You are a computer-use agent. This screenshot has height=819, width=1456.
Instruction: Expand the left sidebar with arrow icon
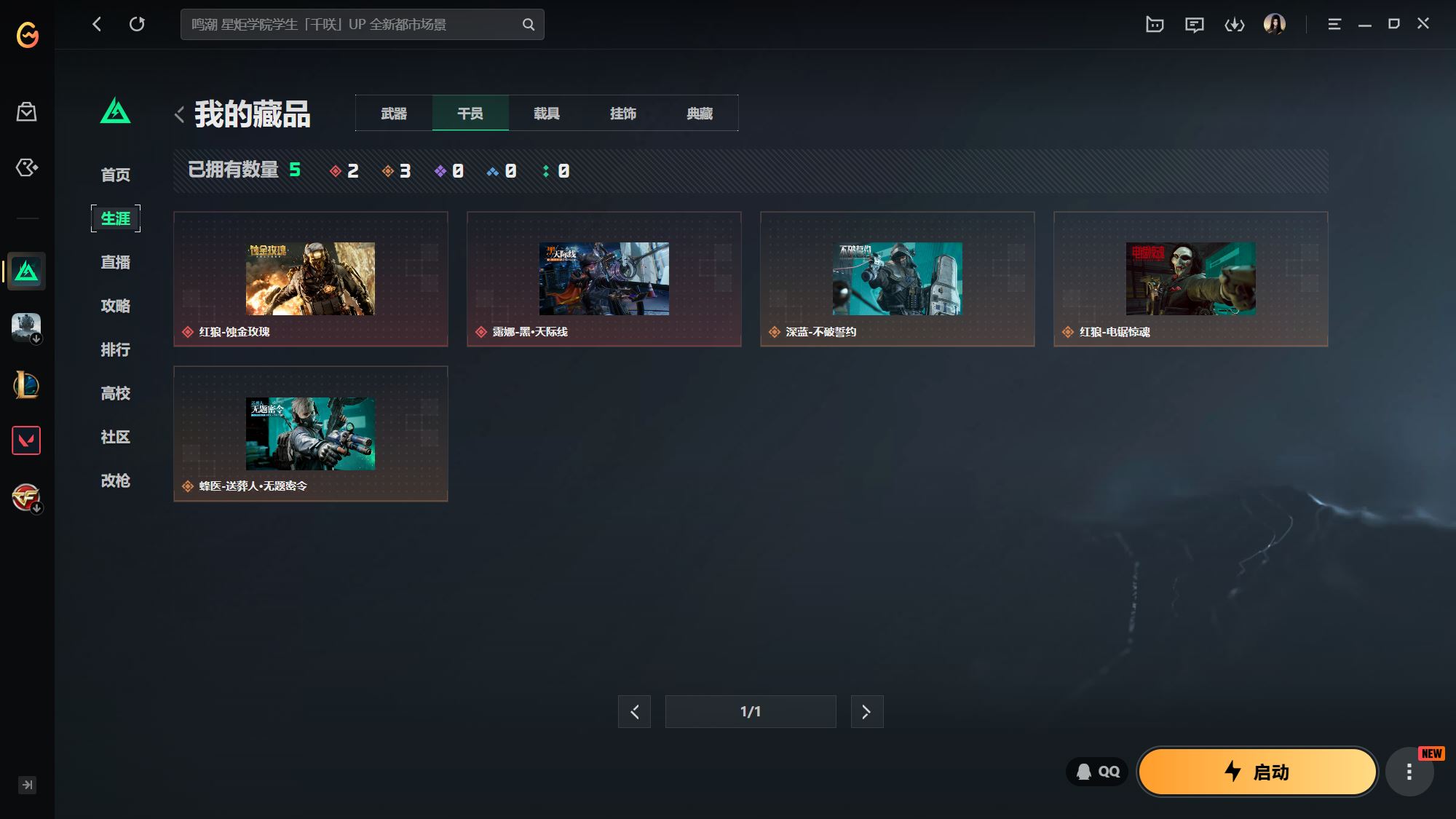(27, 785)
